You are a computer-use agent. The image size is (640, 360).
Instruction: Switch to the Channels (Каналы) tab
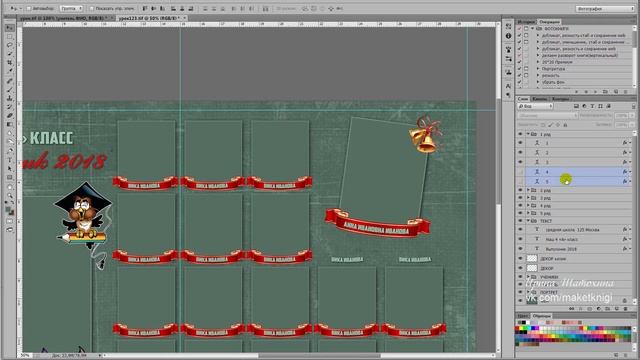(540, 99)
